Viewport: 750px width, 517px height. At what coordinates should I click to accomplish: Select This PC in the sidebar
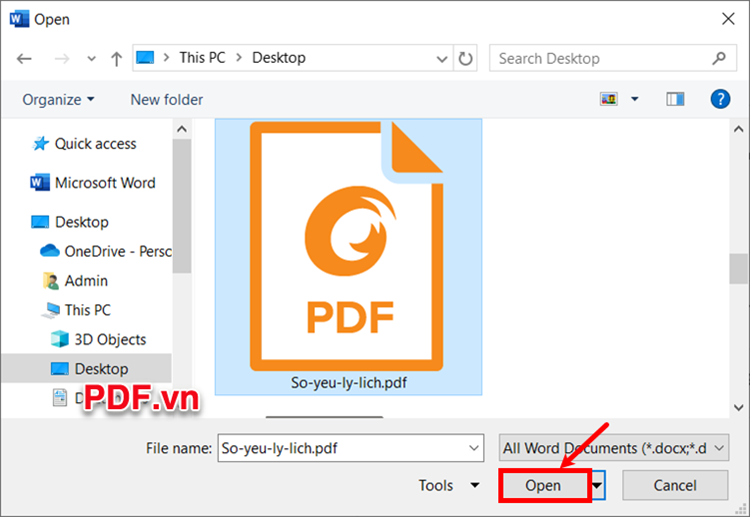77,310
